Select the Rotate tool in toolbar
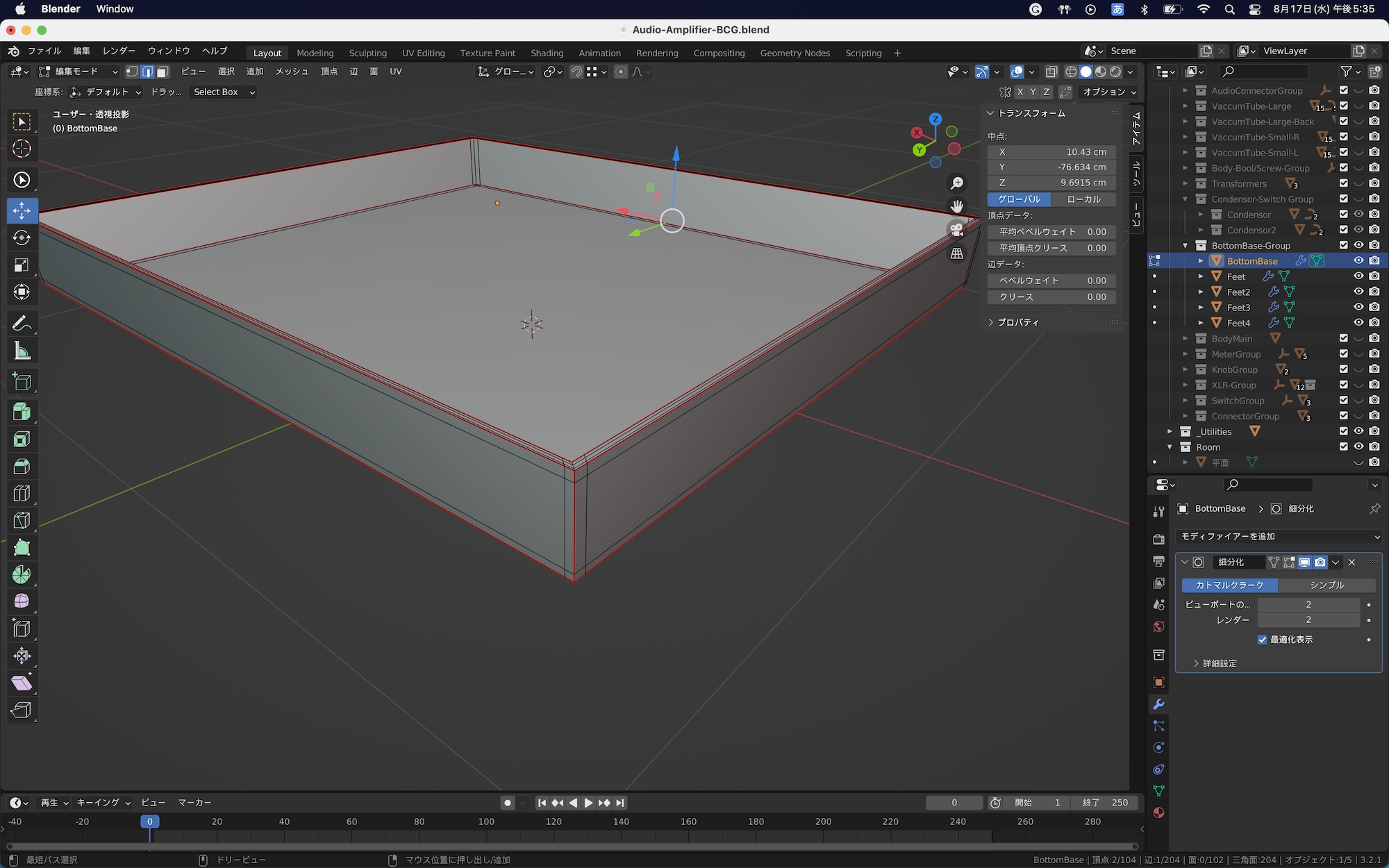Viewport: 1389px width, 868px height. click(x=22, y=237)
